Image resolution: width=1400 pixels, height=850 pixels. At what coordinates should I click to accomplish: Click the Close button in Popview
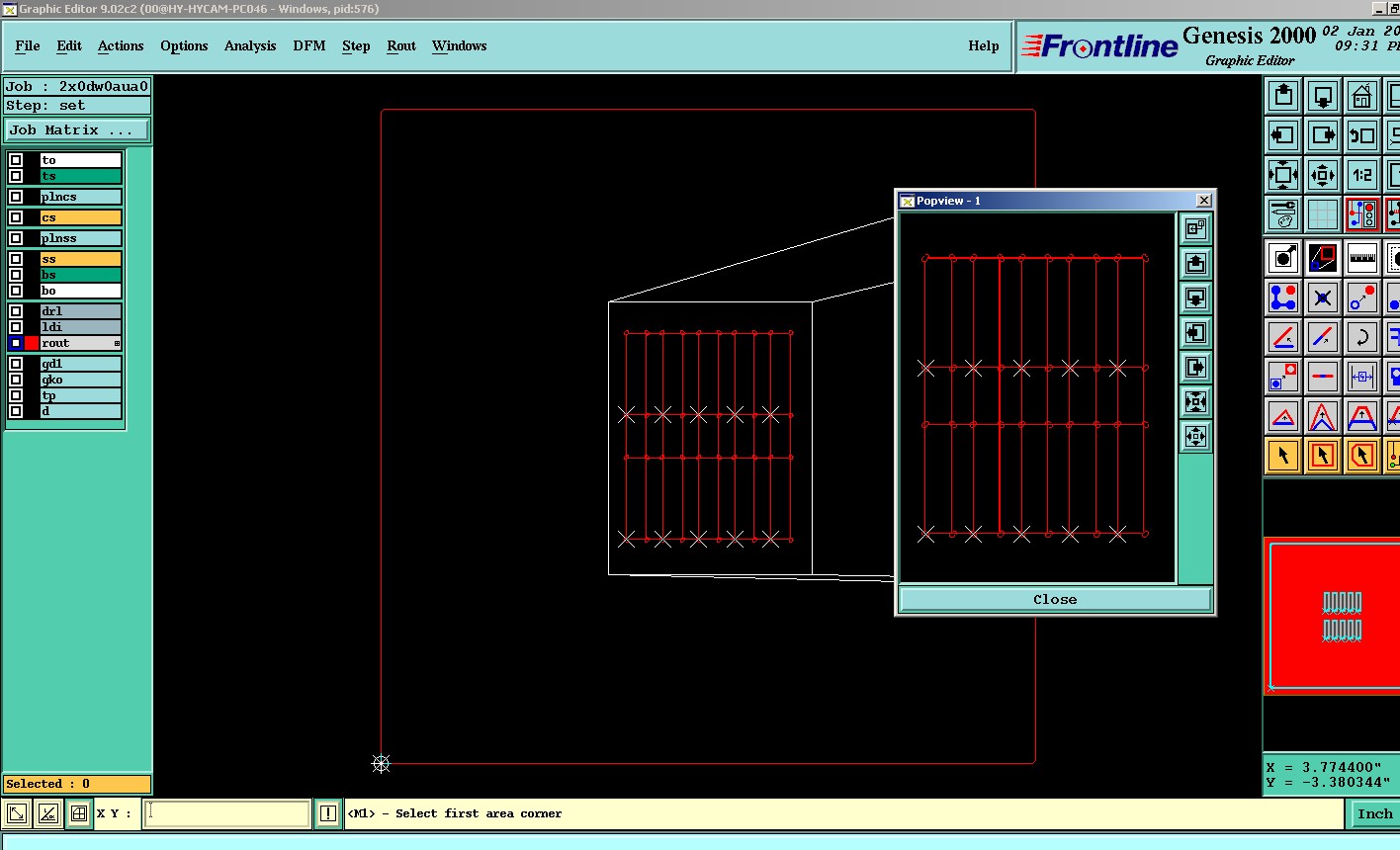[1054, 600]
